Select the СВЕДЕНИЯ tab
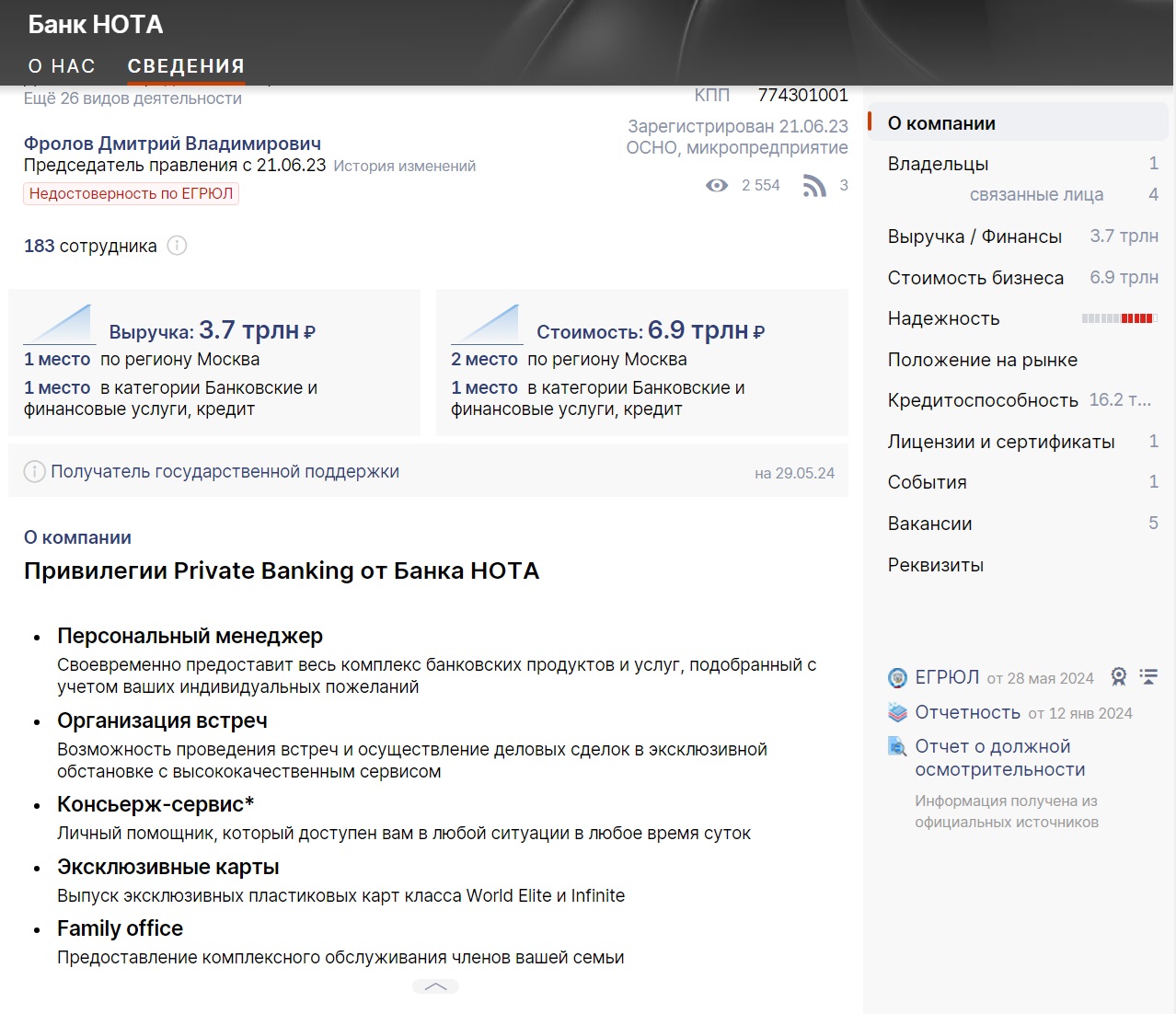Viewport: 1176px width, 1014px height. 186,66
